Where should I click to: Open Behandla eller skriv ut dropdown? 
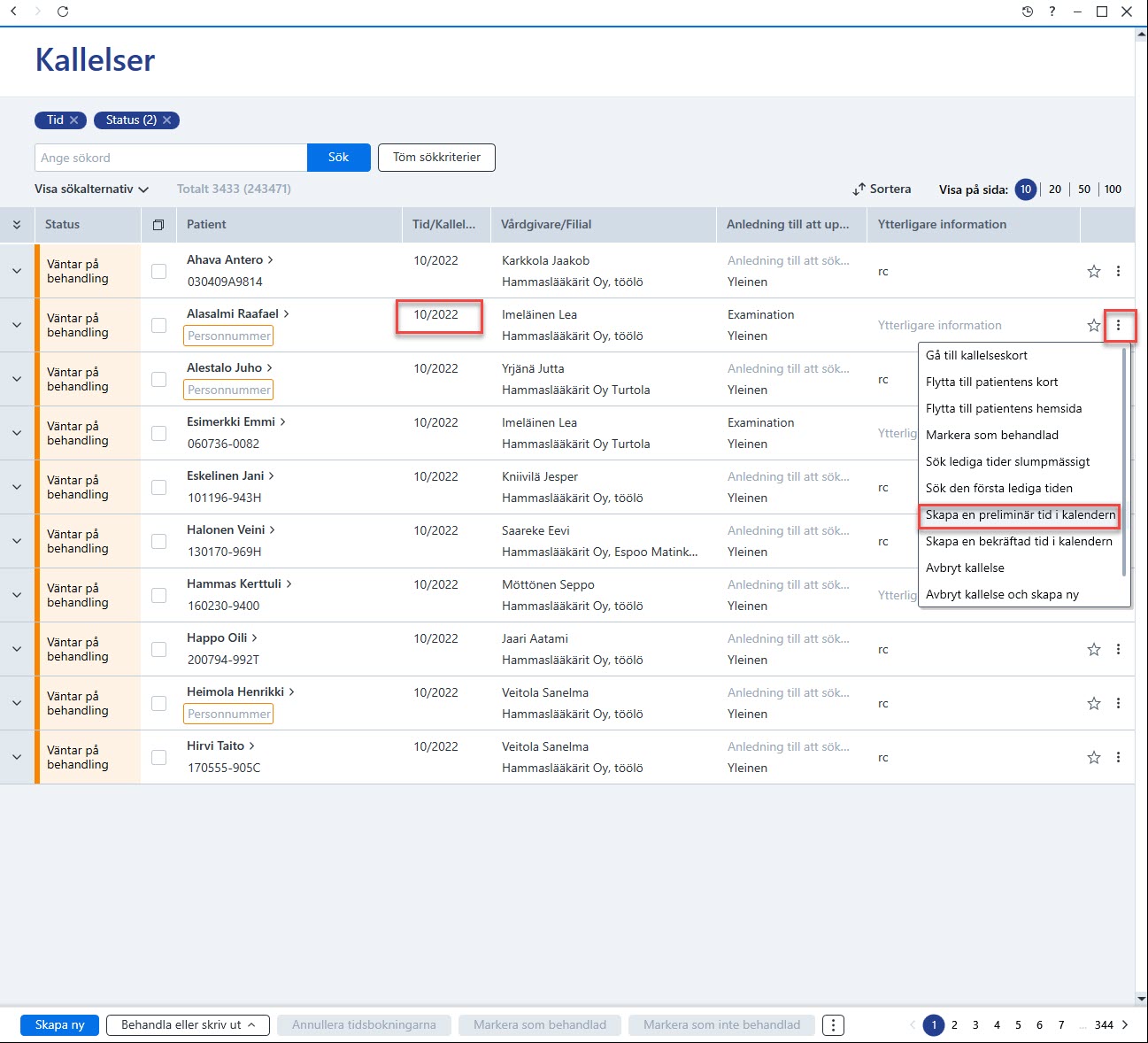pos(189,1025)
